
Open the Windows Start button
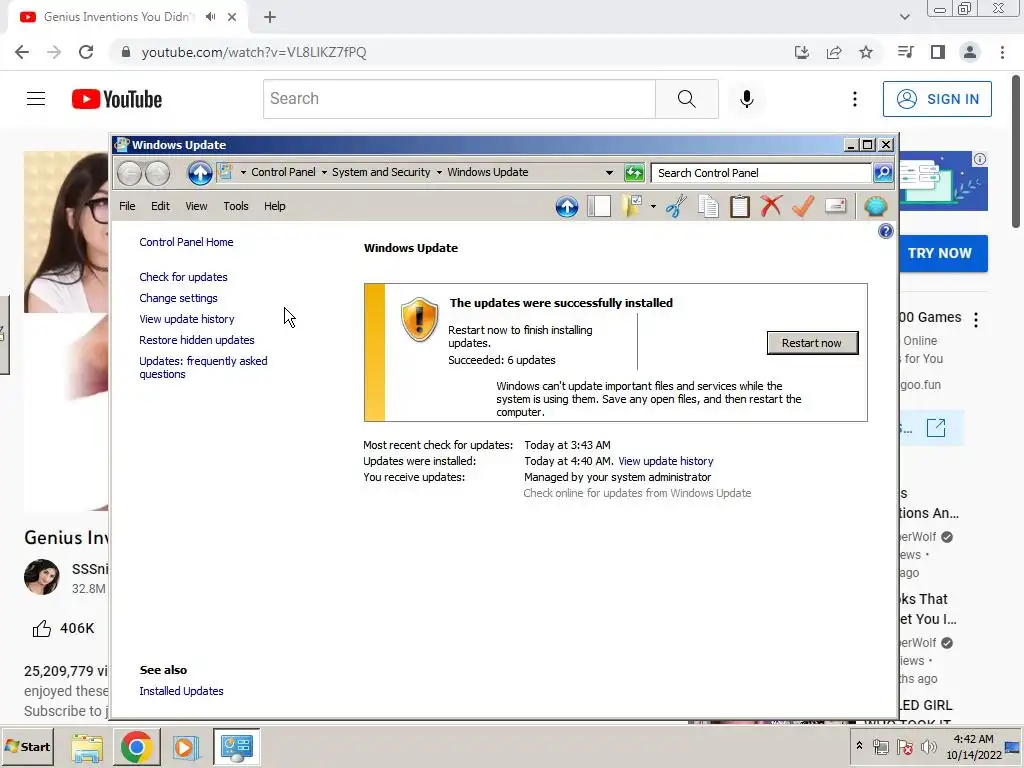[27, 747]
